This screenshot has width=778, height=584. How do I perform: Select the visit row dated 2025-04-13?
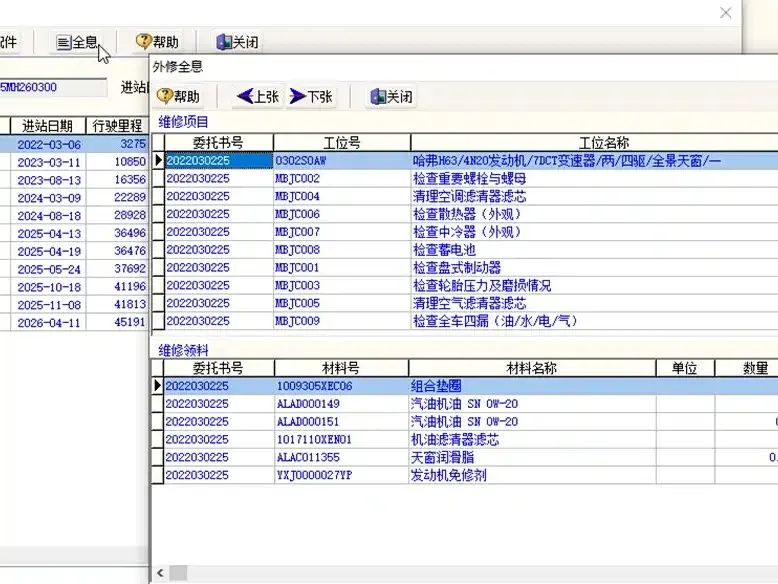click(x=74, y=234)
